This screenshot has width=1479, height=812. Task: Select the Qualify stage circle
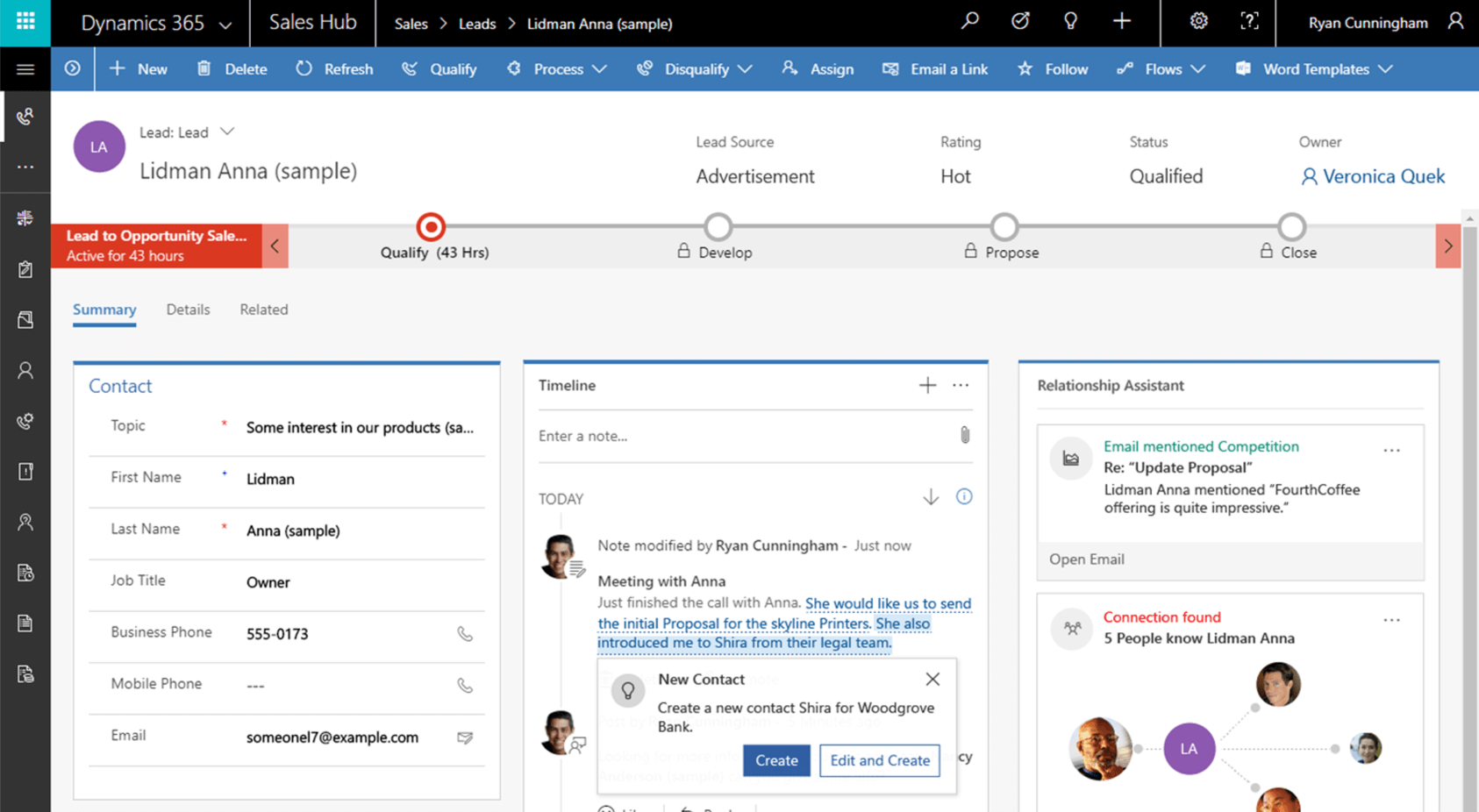pyautogui.click(x=431, y=227)
